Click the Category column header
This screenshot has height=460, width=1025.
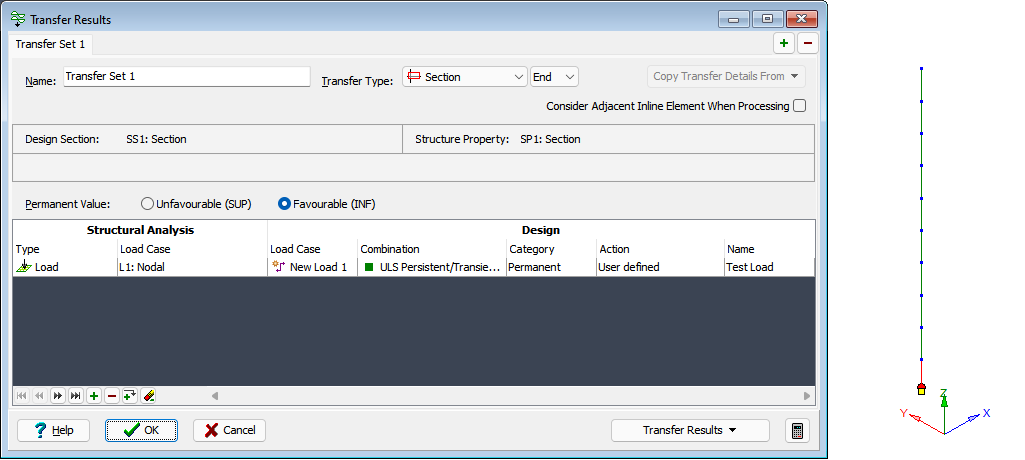click(552, 249)
